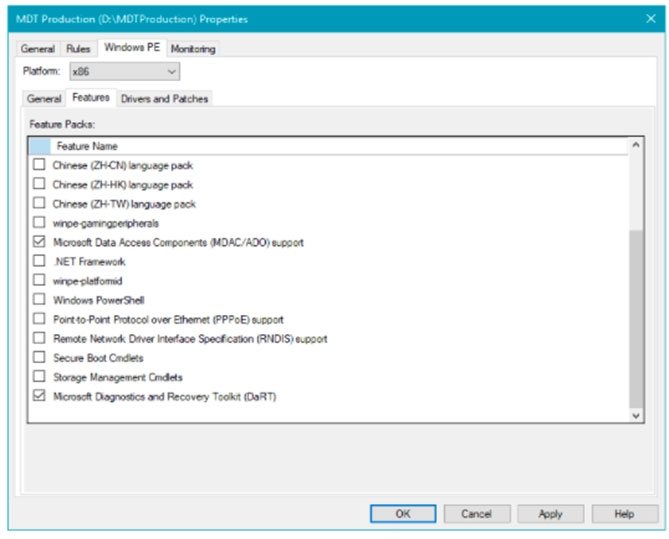Uncheck the MDAC/ADO support checkbox
The height and width of the screenshot is (539, 669).
39,242
